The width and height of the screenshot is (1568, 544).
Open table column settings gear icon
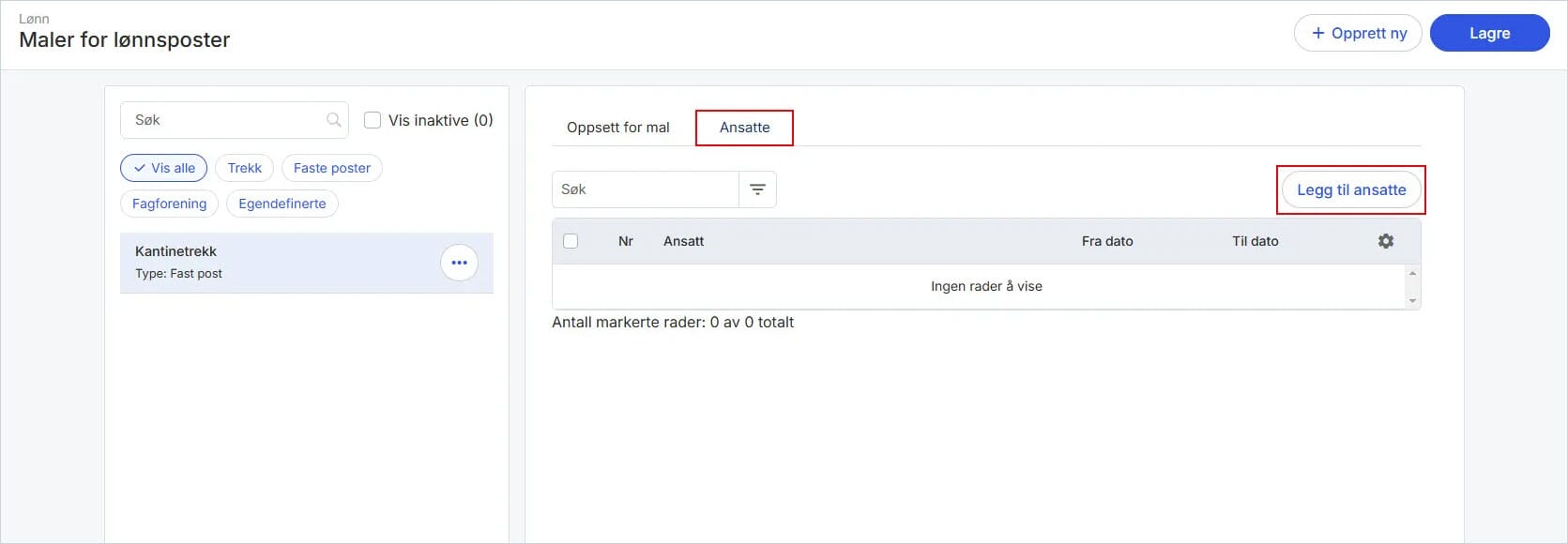pyautogui.click(x=1385, y=241)
